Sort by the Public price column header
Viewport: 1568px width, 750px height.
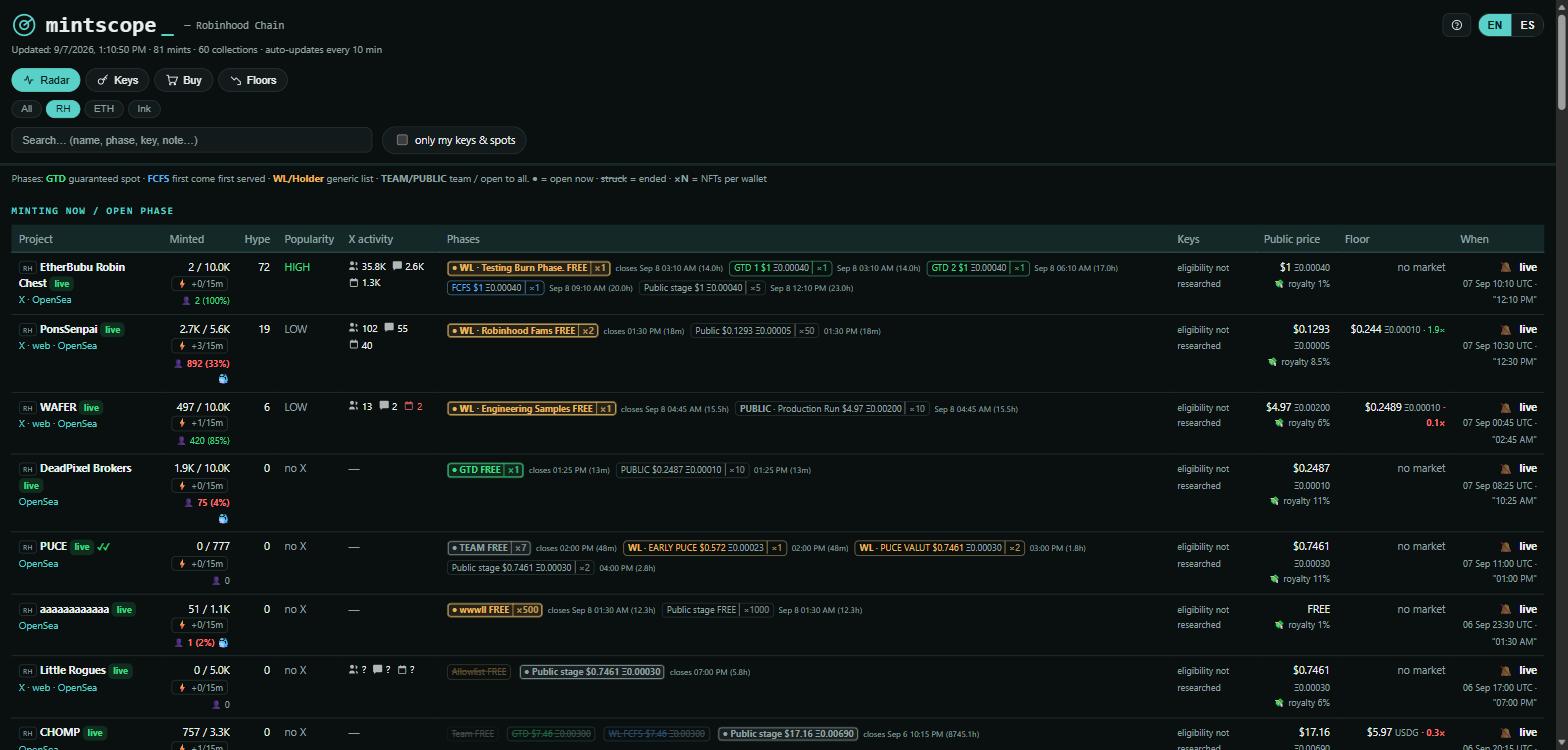coord(1291,239)
